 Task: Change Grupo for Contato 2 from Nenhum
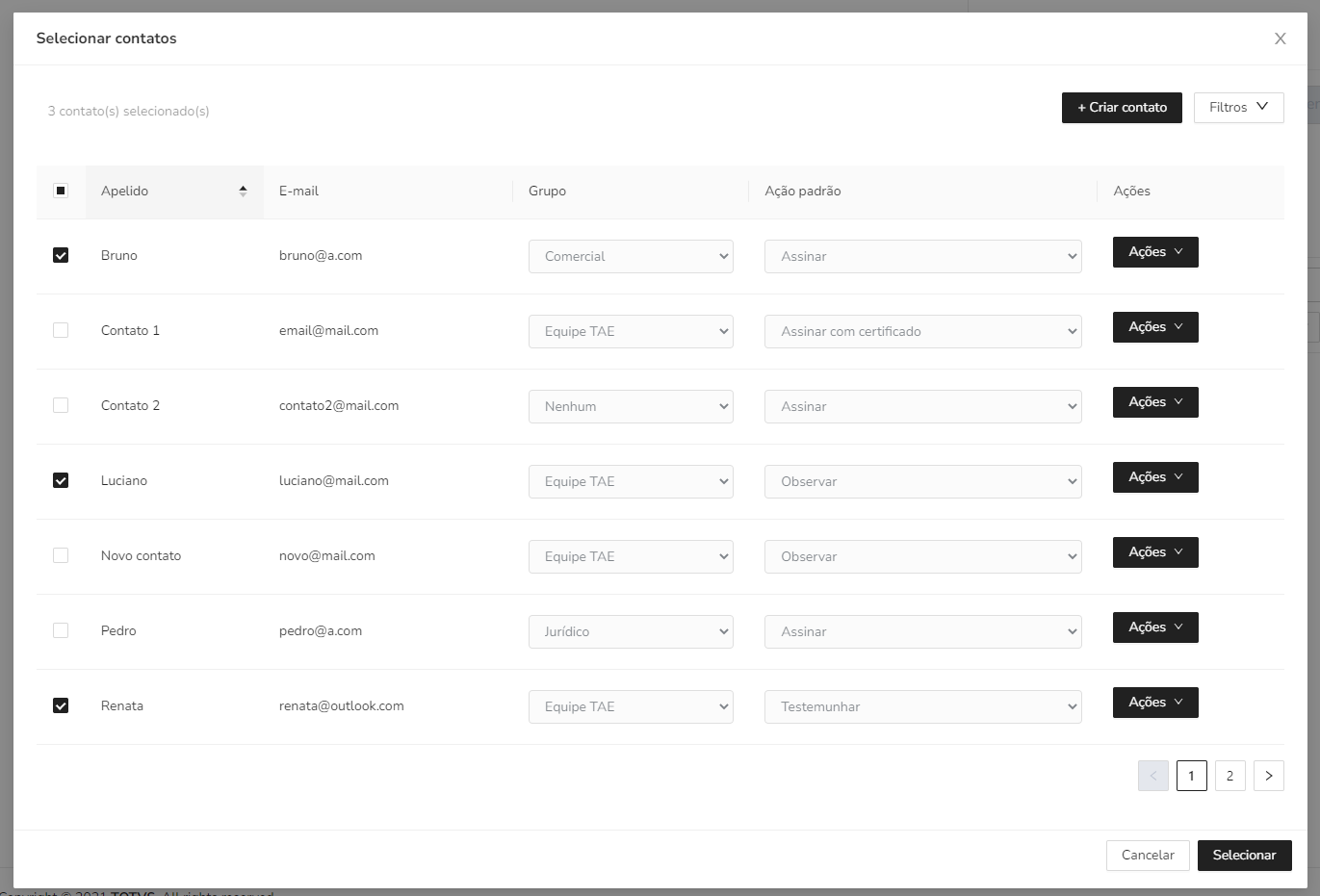tap(630, 407)
